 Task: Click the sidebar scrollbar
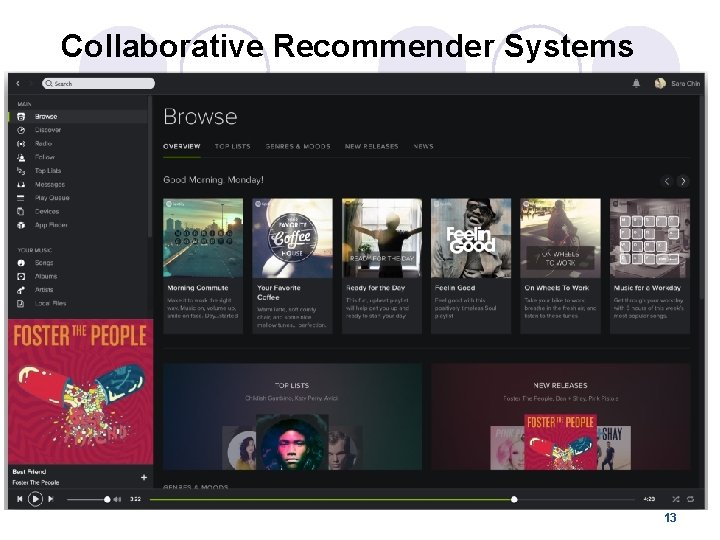pos(149,166)
